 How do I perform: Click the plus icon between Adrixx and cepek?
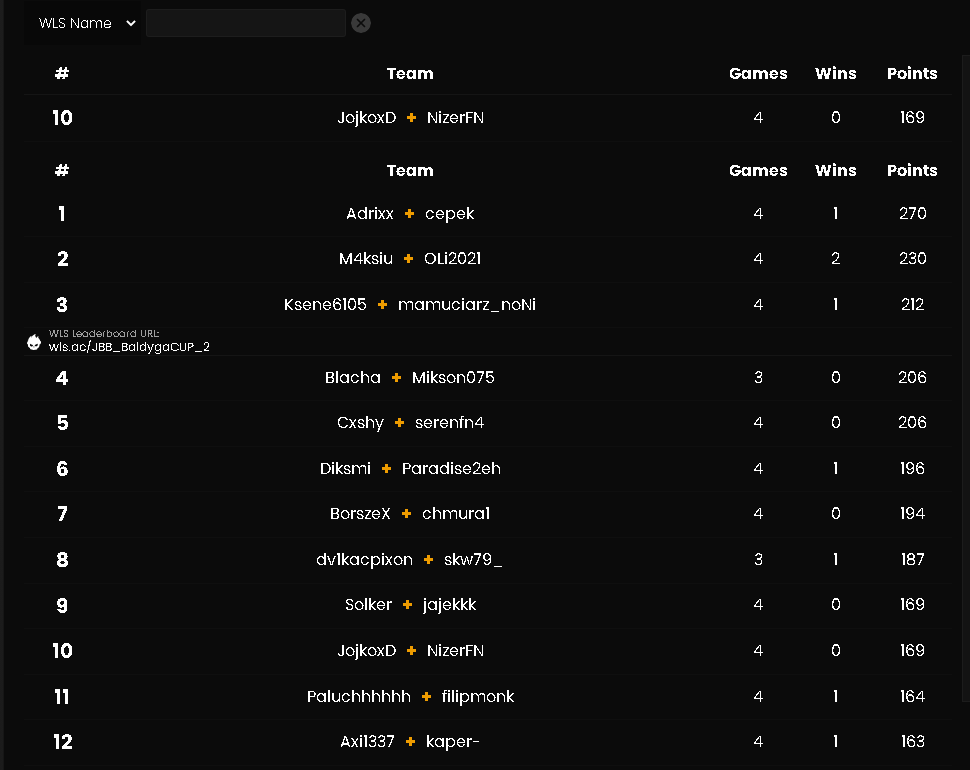tap(409, 214)
